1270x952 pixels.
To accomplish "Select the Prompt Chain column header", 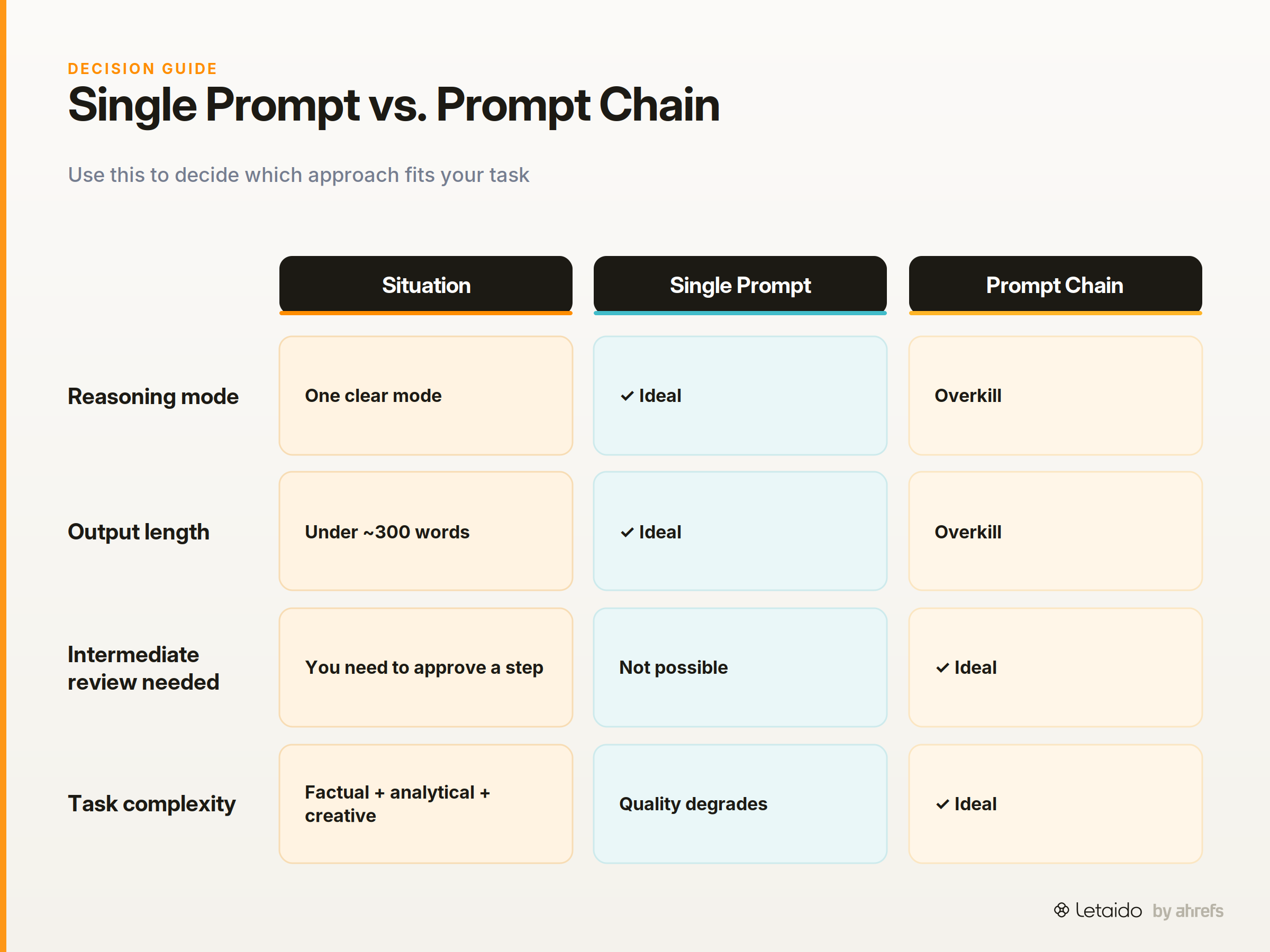I will pos(1055,285).
